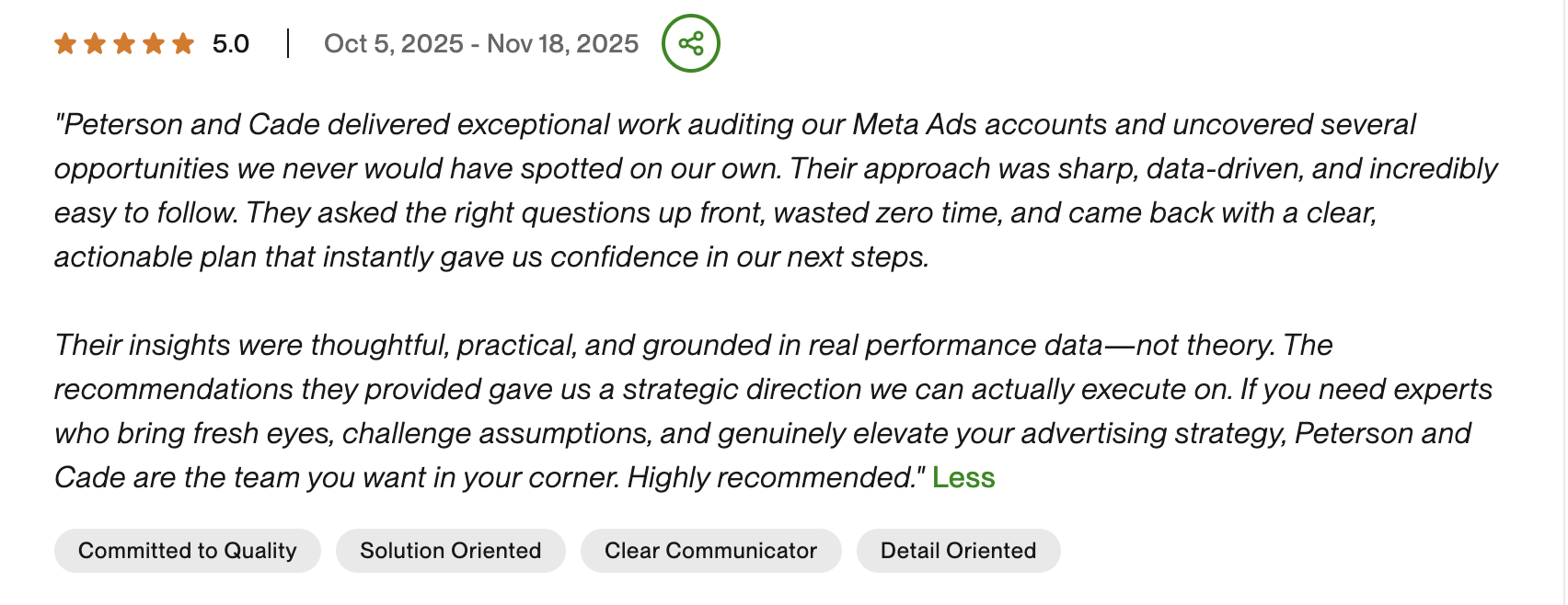Select the Solution Oriented badge
Image resolution: width=1568 pixels, height=605 pixels.
click(450, 550)
